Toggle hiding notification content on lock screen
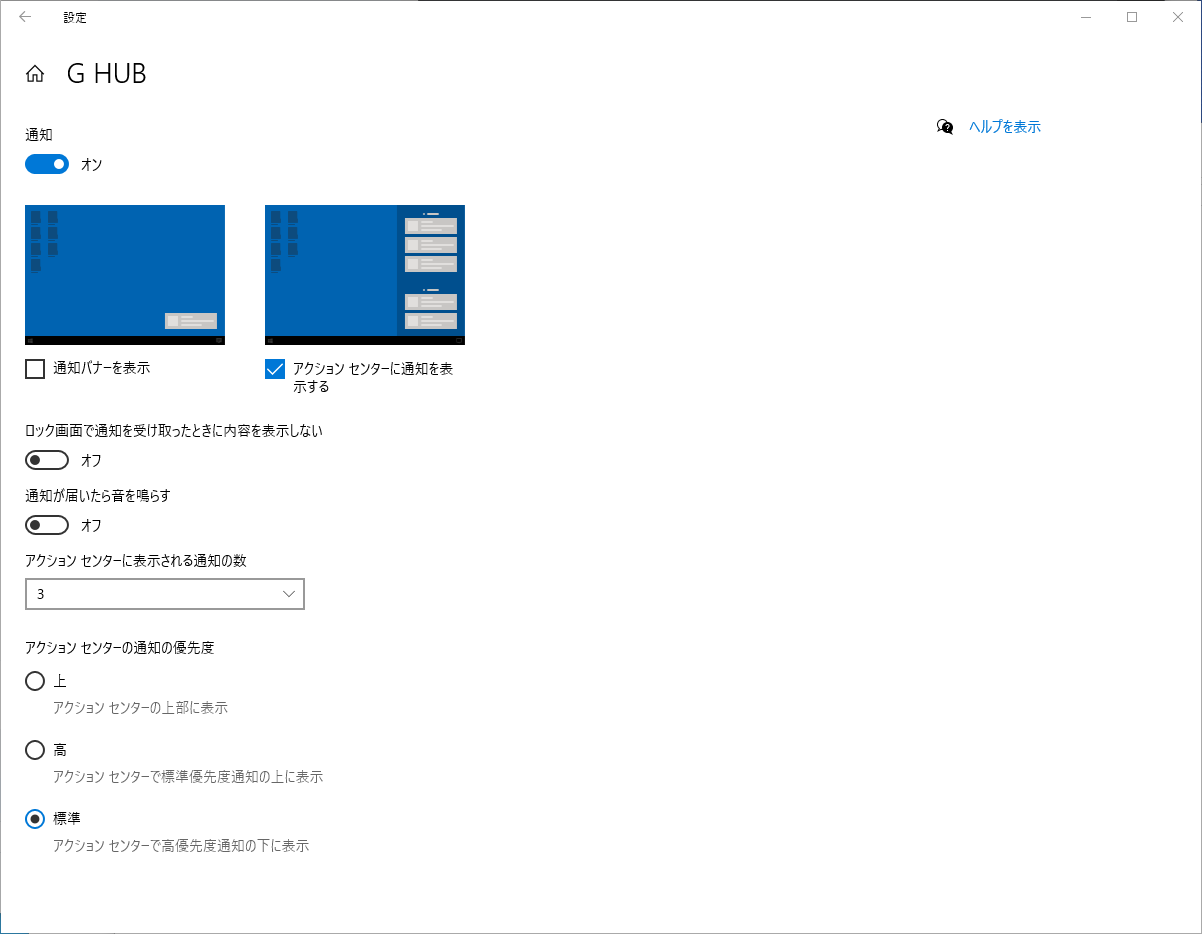 tap(47, 460)
